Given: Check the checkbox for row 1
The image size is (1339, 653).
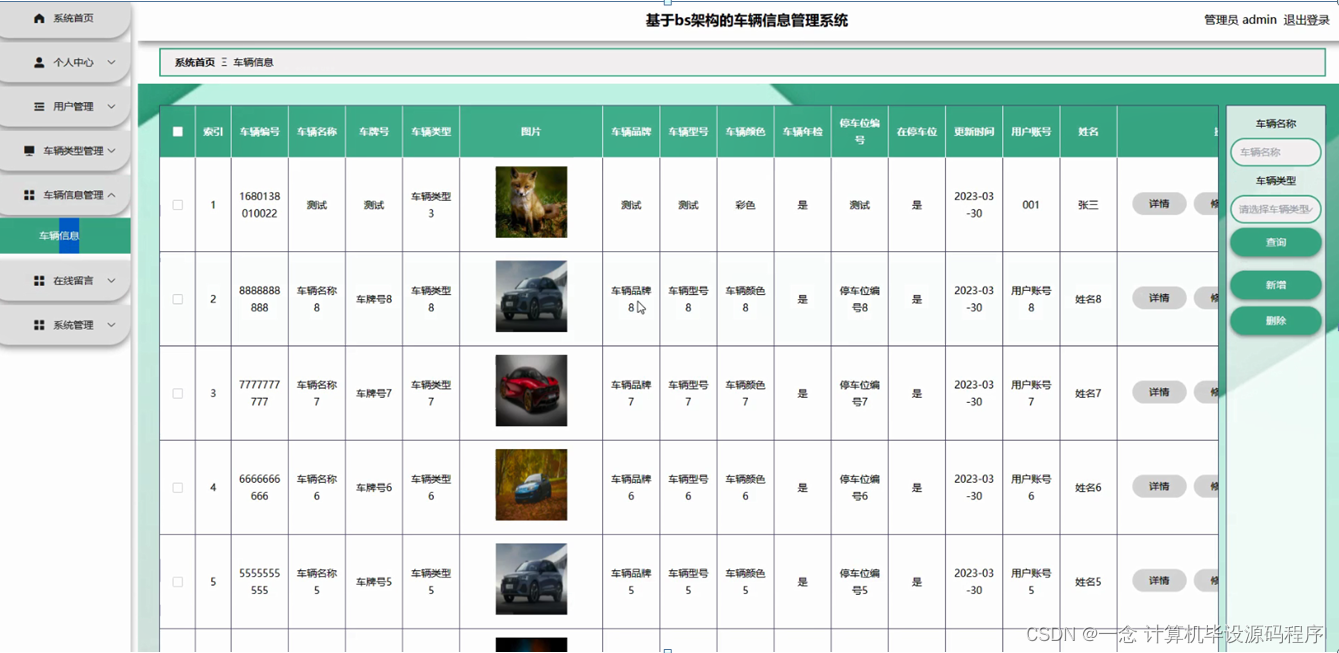Looking at the screenshot, I should [x=178, y=205].
